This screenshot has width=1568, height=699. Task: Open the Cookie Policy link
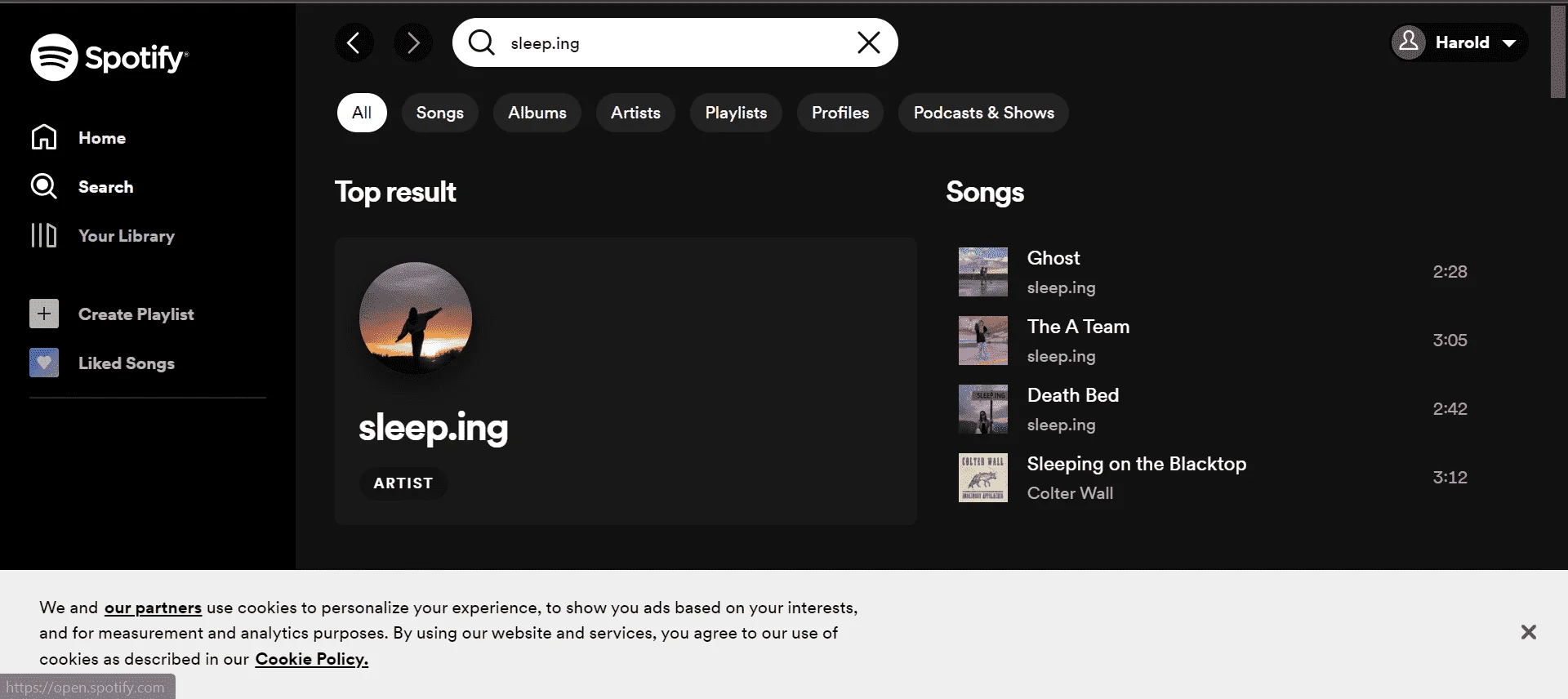(x=311, y=659)
